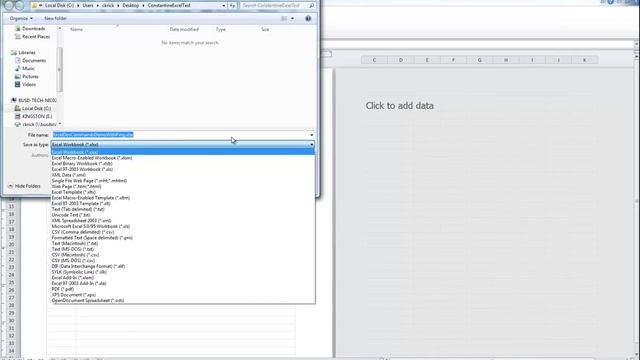Select OpenDocument Spreadsheet (*.ods) type
640x360 pixels.
click(x=182, y=300)
